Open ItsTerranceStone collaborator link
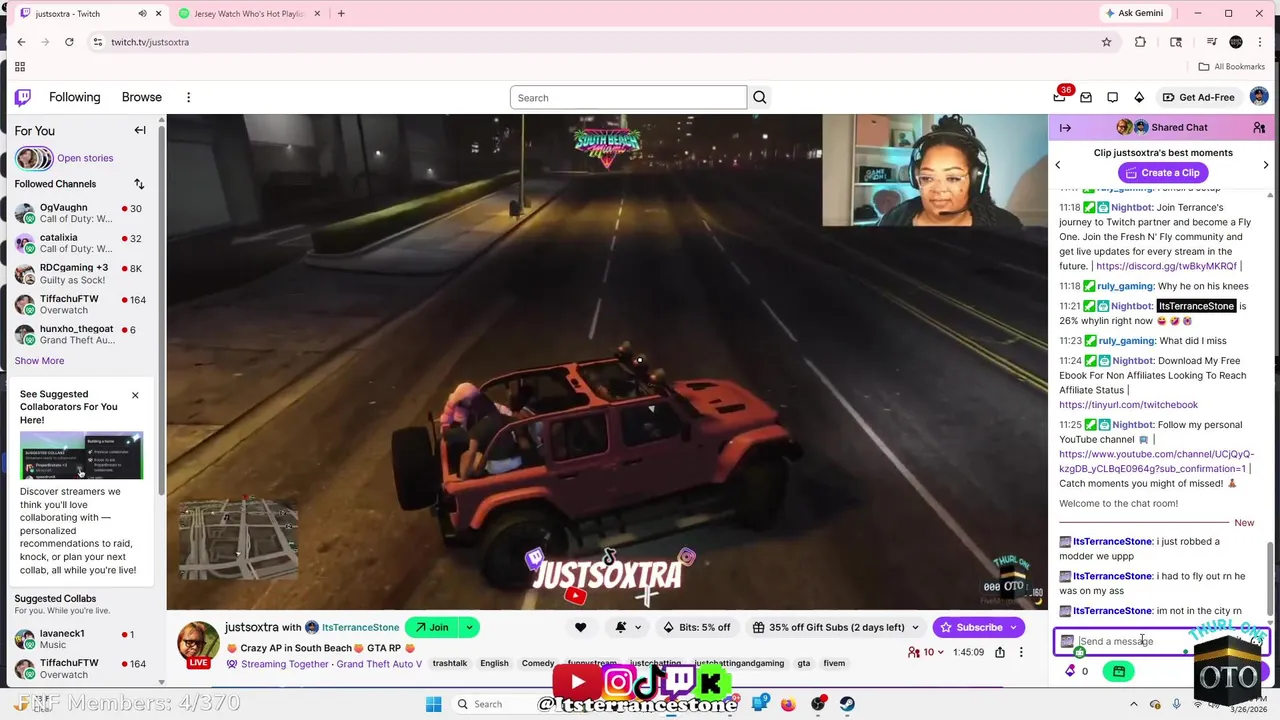Viewport: 1280px width, 720px height. [x=360, y=627]
